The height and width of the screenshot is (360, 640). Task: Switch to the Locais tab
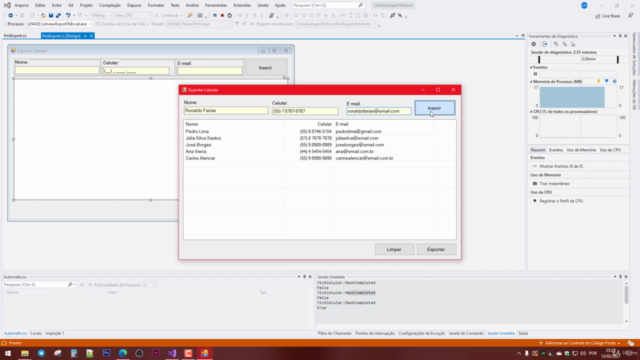point(36,333)
